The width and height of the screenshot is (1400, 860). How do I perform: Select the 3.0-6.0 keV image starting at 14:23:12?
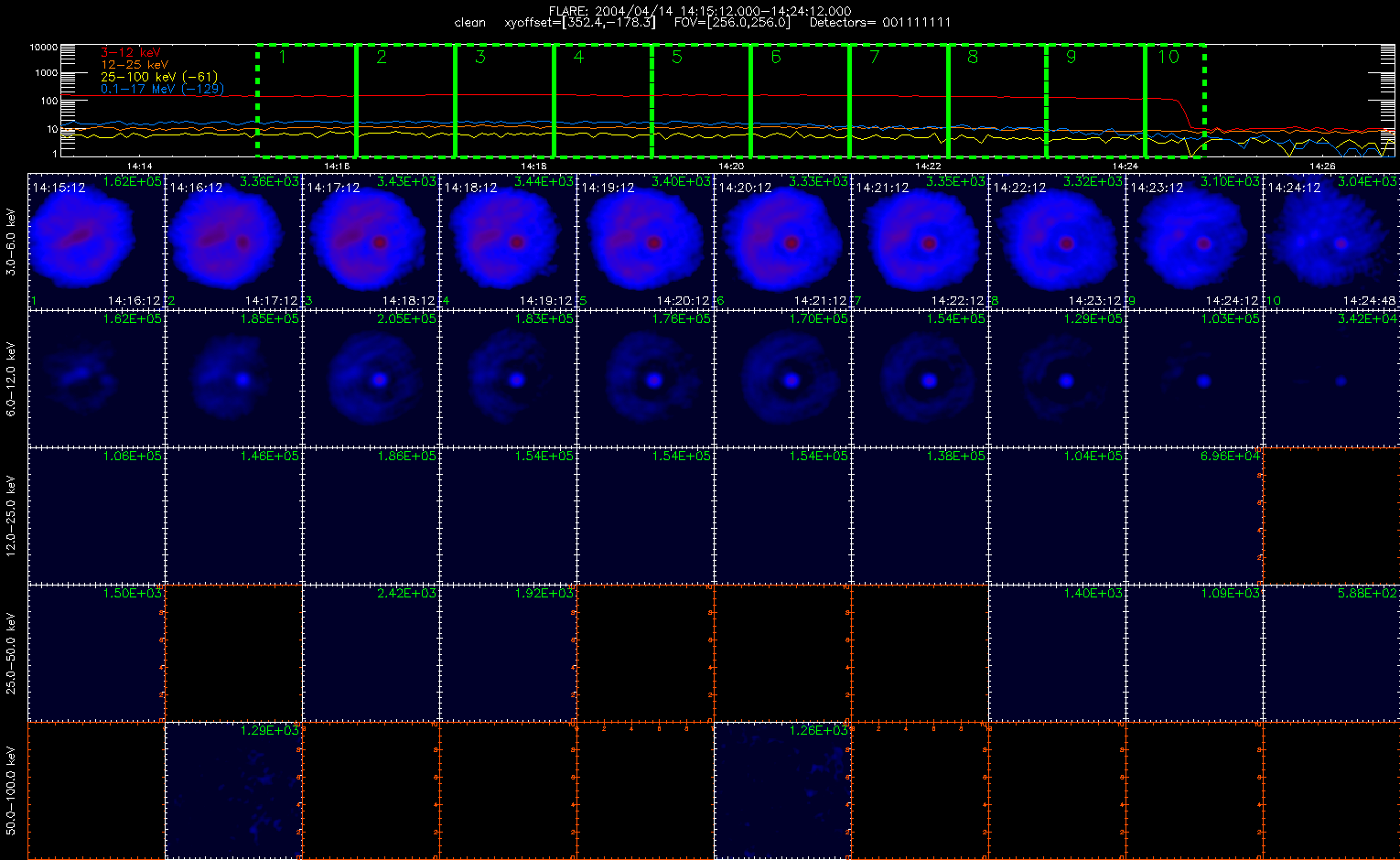(1194, 241)
